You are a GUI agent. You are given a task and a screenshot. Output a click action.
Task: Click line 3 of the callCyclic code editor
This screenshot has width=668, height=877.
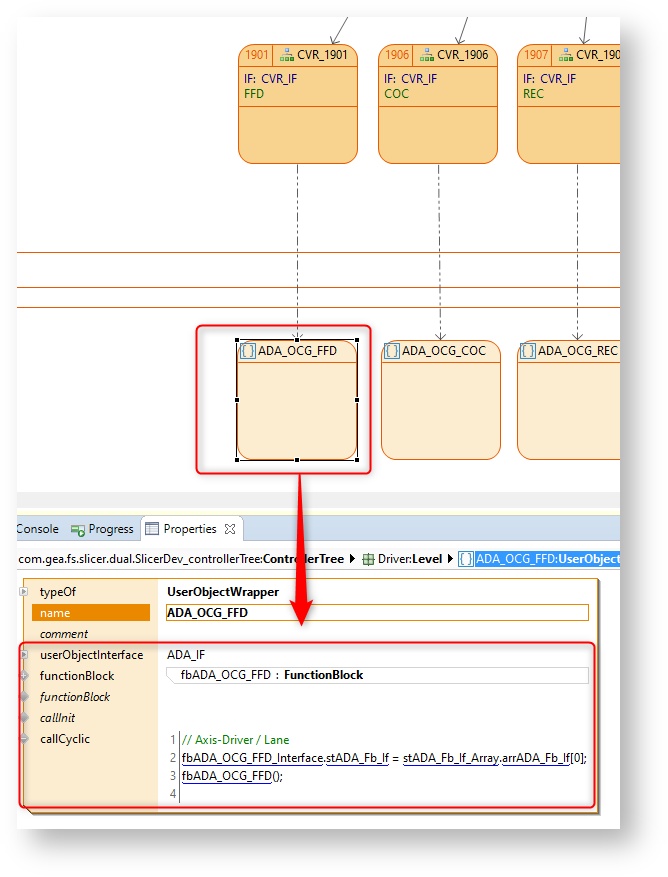click(x=233, y=776)
